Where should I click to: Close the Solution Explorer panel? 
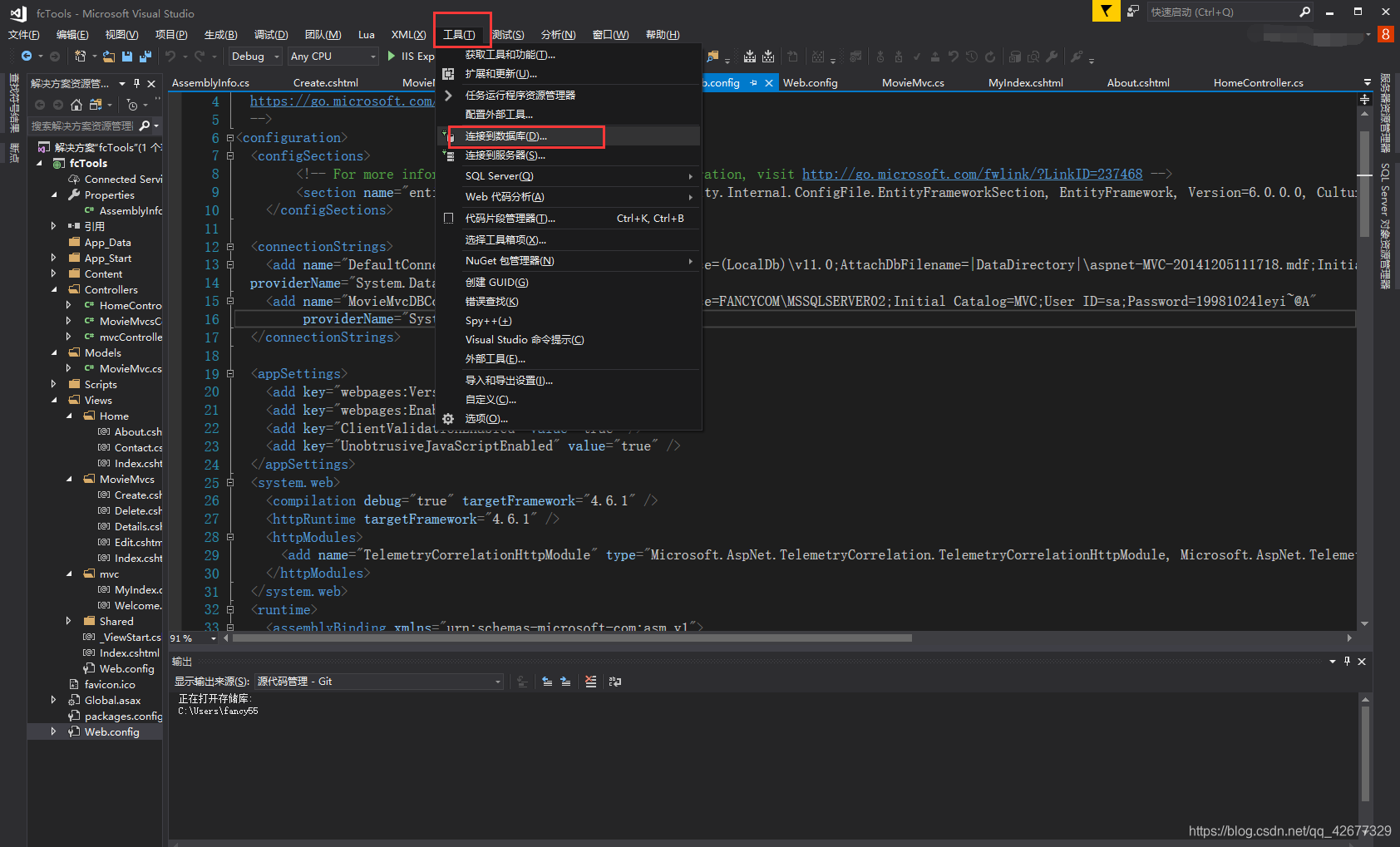pyautogui.click(x=151, y=83)
